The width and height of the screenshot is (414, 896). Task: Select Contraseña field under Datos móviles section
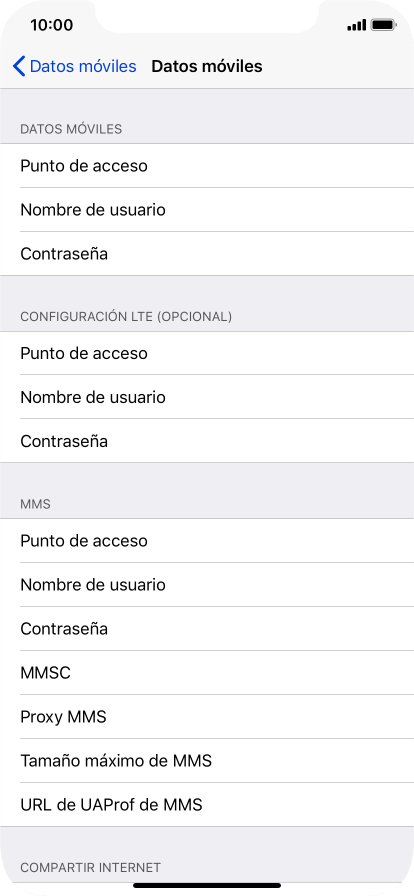(x=207, y=254)
